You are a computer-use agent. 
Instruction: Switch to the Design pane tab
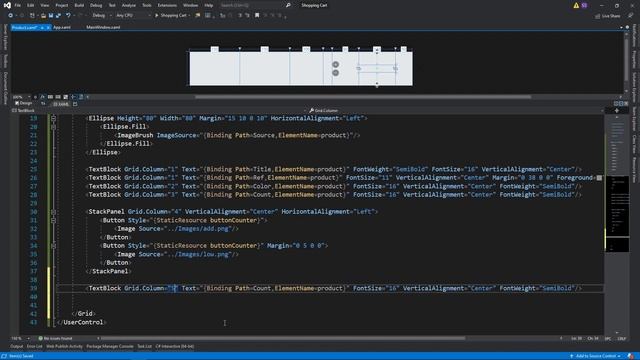click(23, 104)
